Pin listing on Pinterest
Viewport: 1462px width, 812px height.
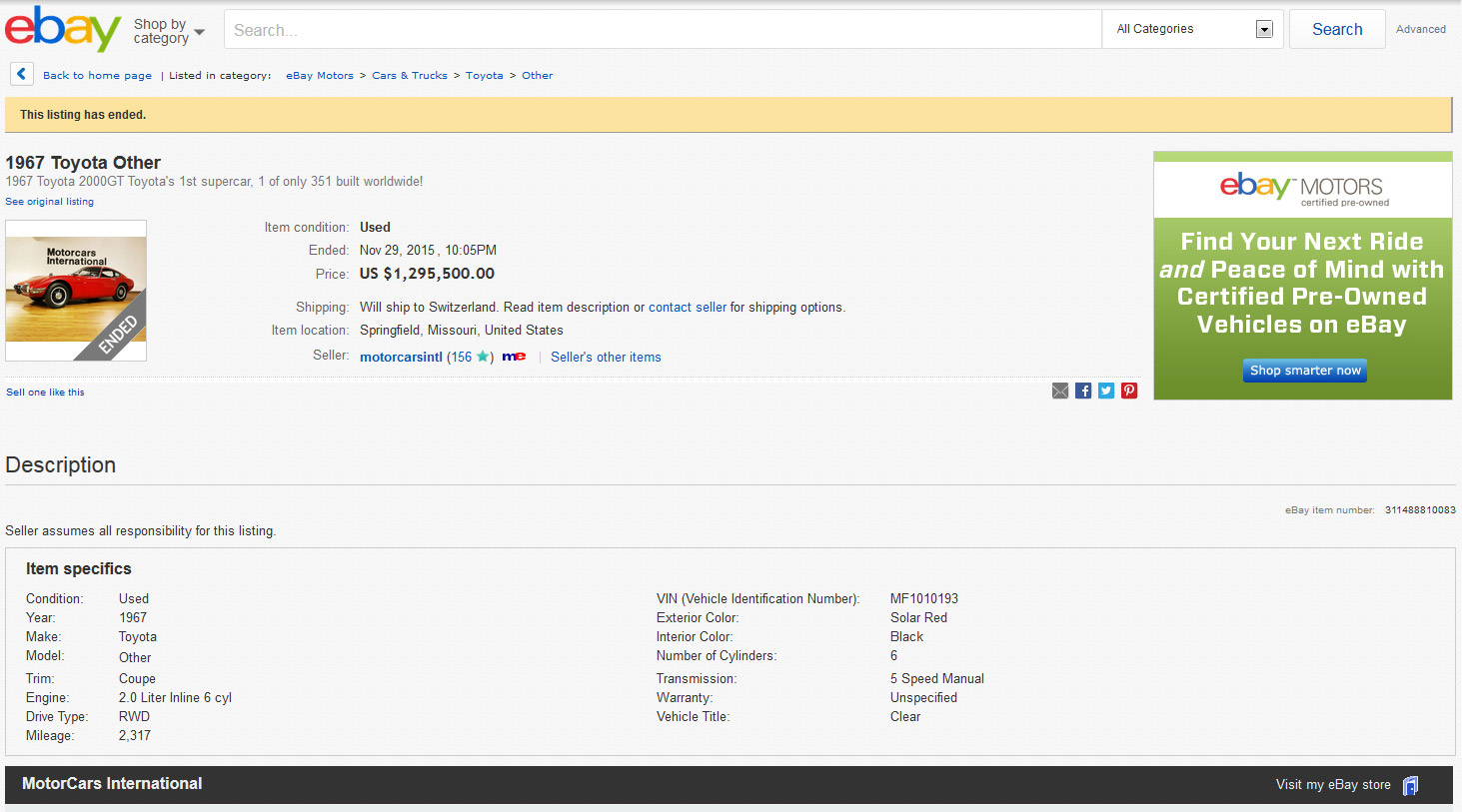1129,391
